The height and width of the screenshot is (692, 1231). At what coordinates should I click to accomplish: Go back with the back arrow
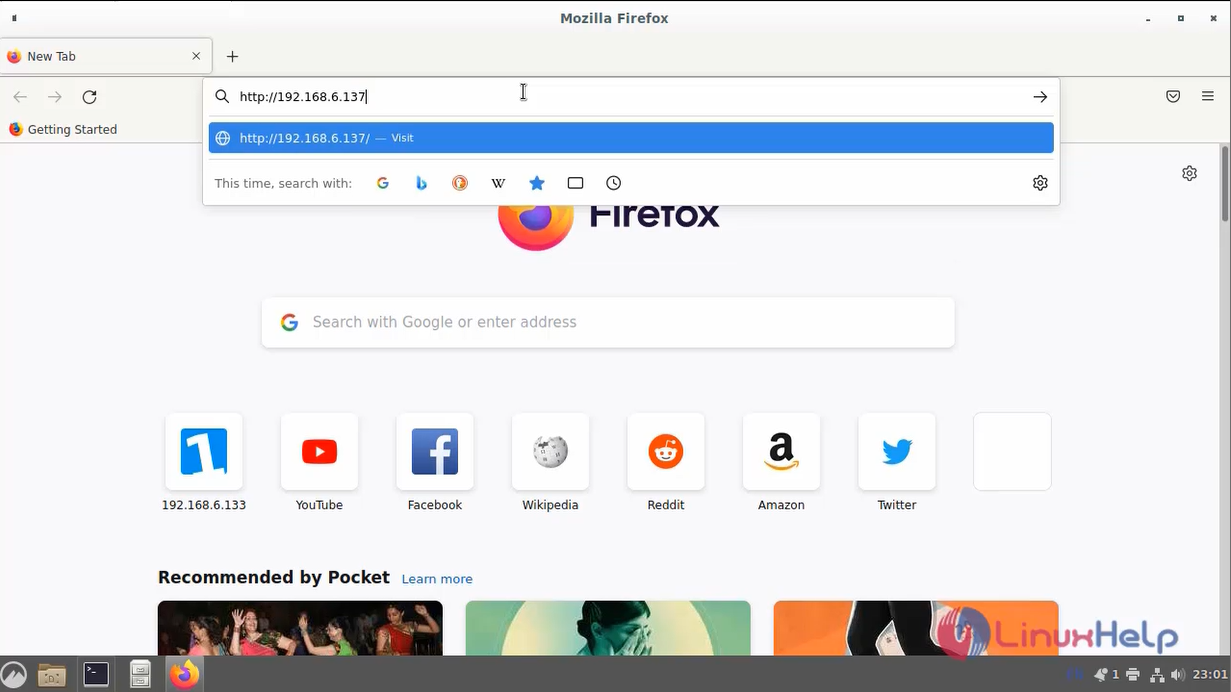click(x=20, y=97)
